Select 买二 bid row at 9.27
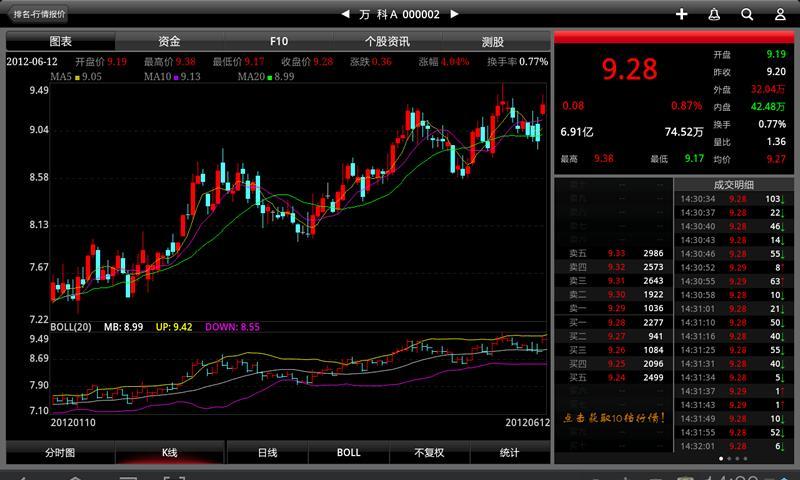 coord(616,337)
